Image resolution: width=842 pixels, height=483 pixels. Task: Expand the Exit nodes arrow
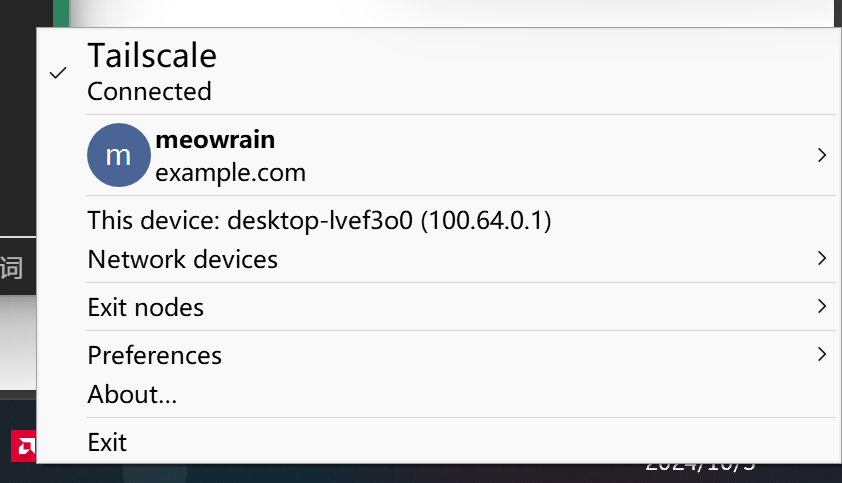(821, 306)
